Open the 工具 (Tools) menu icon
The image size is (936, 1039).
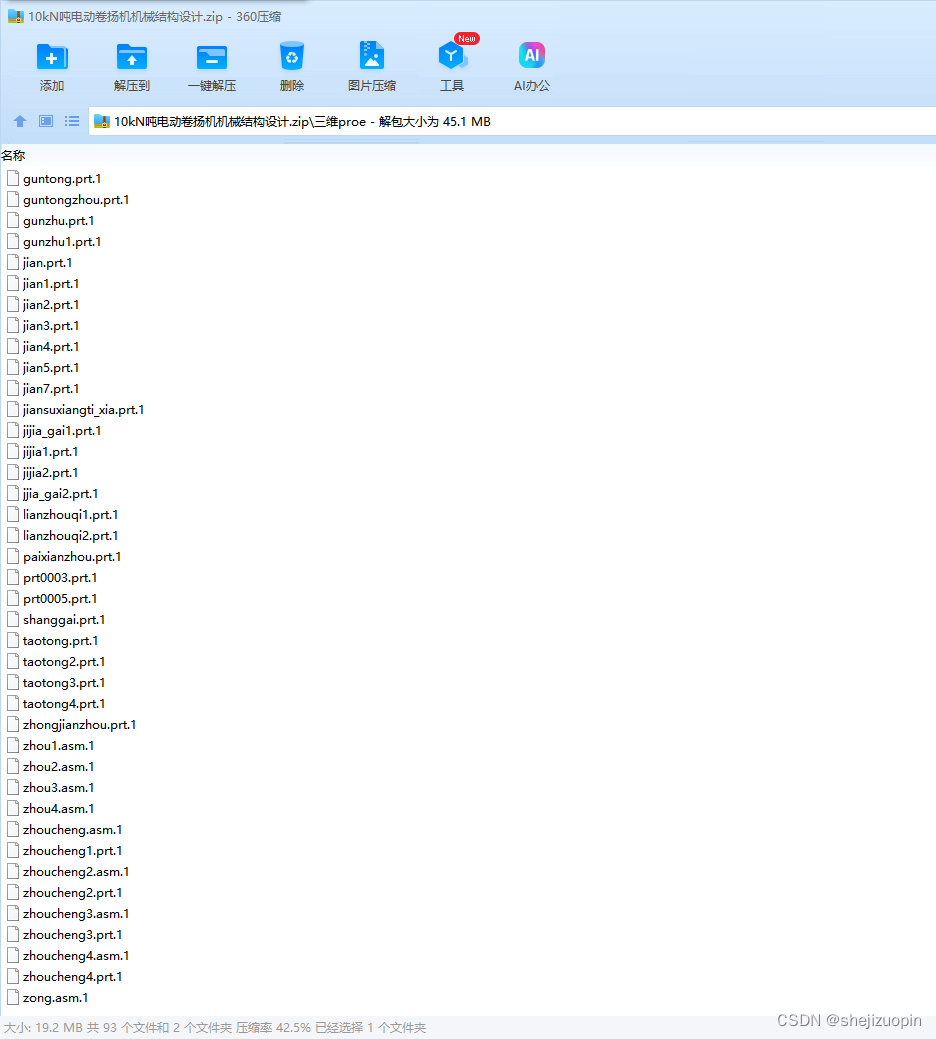(x=452, y=56)
